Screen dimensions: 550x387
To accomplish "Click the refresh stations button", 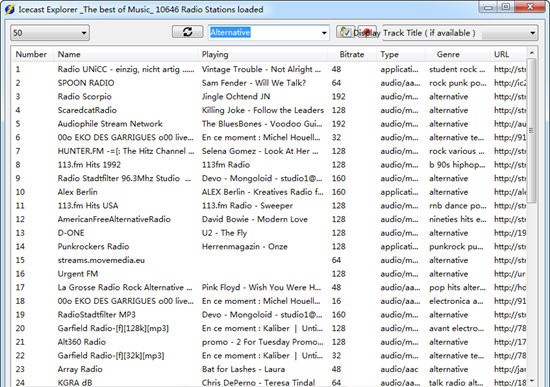I will tap(187, 32).
